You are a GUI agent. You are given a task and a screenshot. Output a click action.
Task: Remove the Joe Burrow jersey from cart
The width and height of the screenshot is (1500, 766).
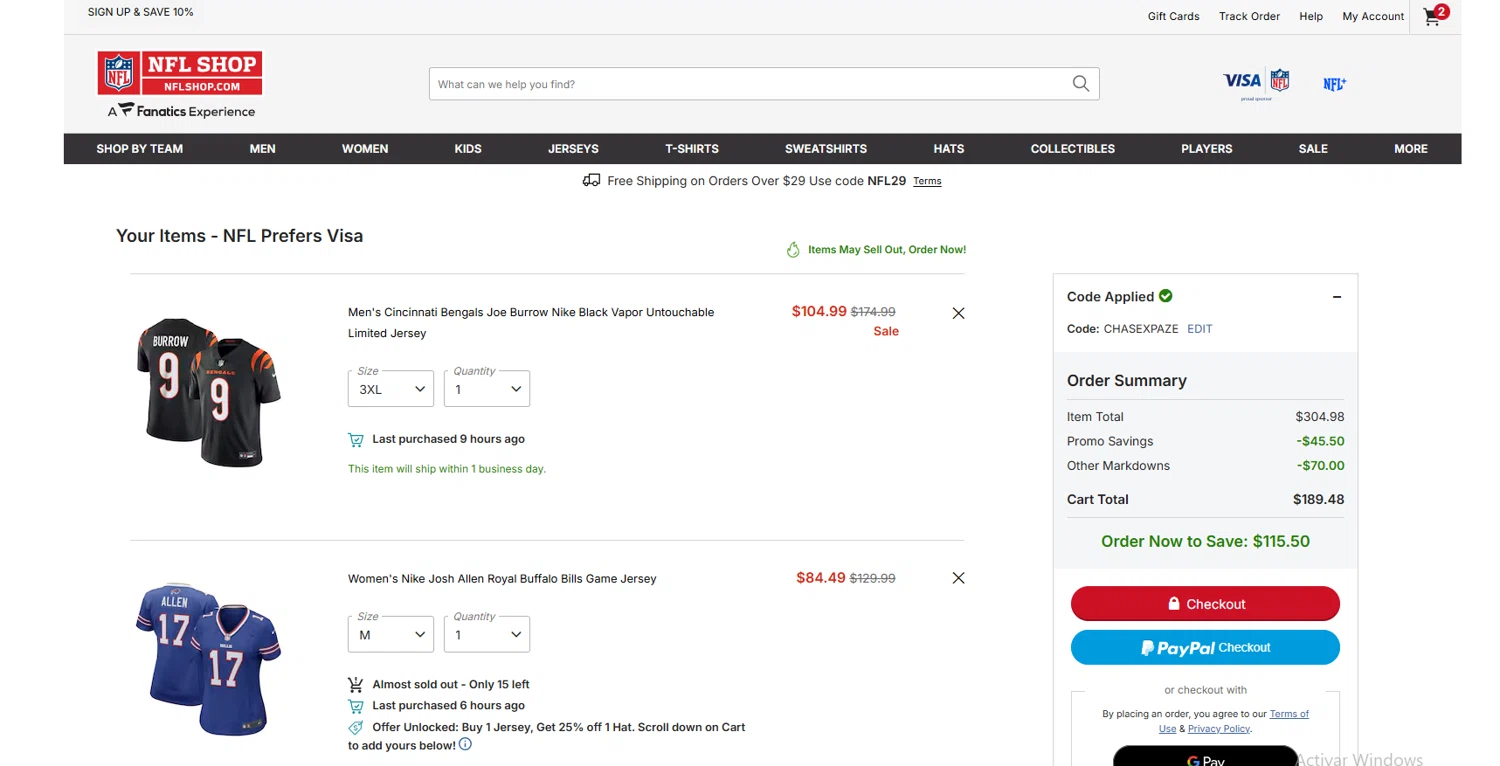click(x=958, y=313)
